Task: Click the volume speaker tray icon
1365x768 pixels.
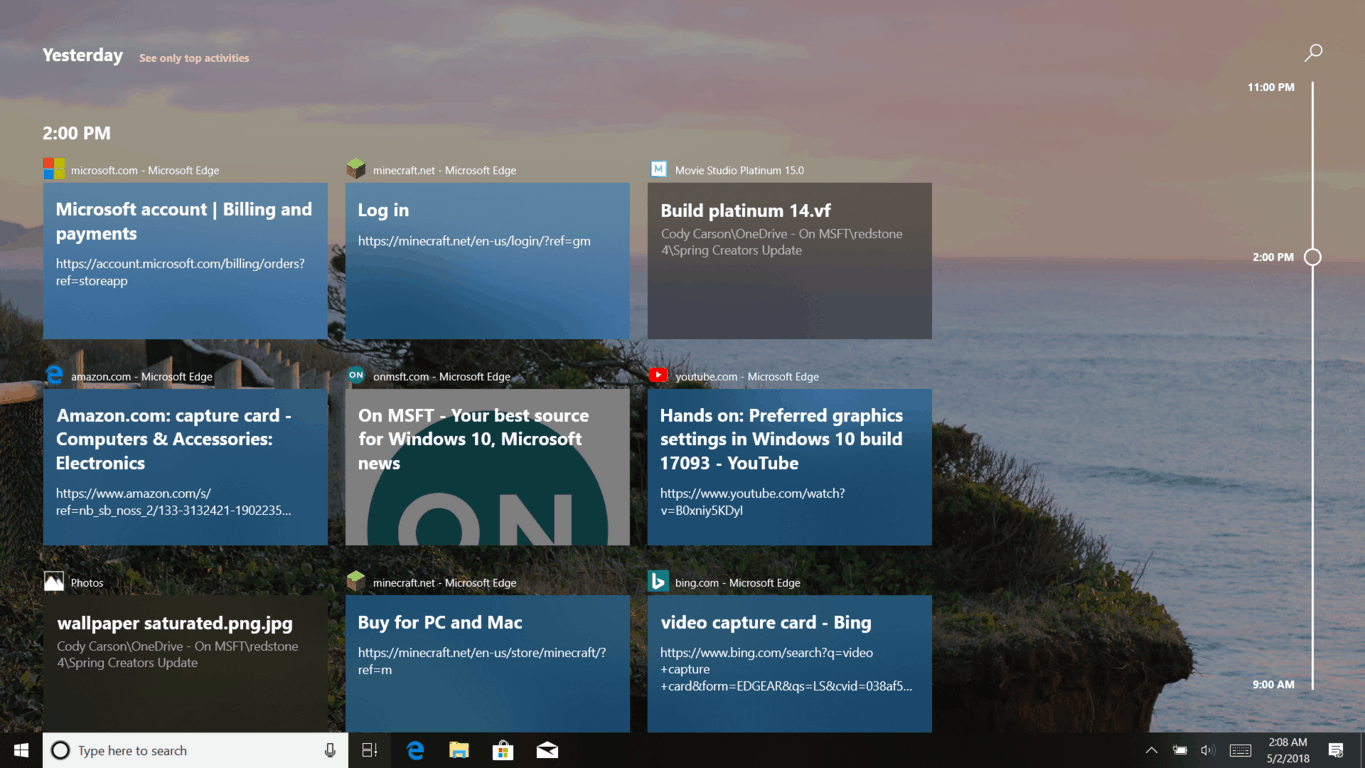Action: tap(1206, 750)
